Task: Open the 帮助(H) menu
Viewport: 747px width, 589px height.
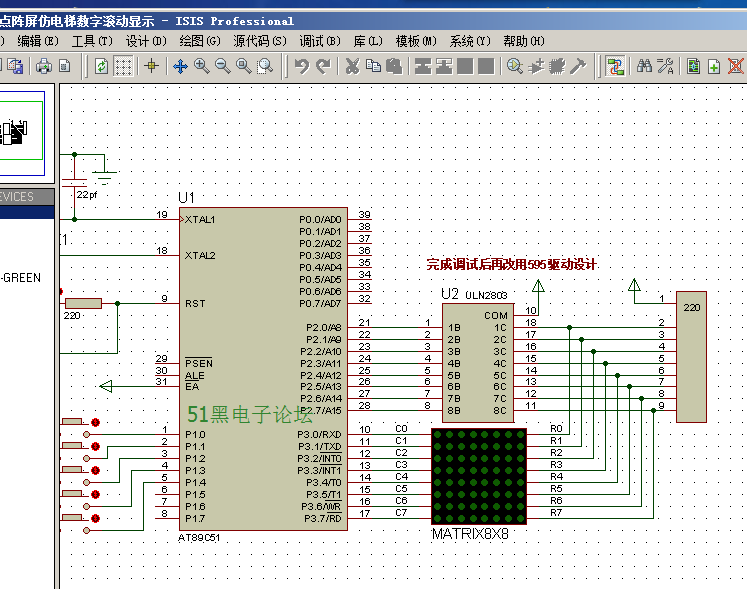Action: (524, 41)
